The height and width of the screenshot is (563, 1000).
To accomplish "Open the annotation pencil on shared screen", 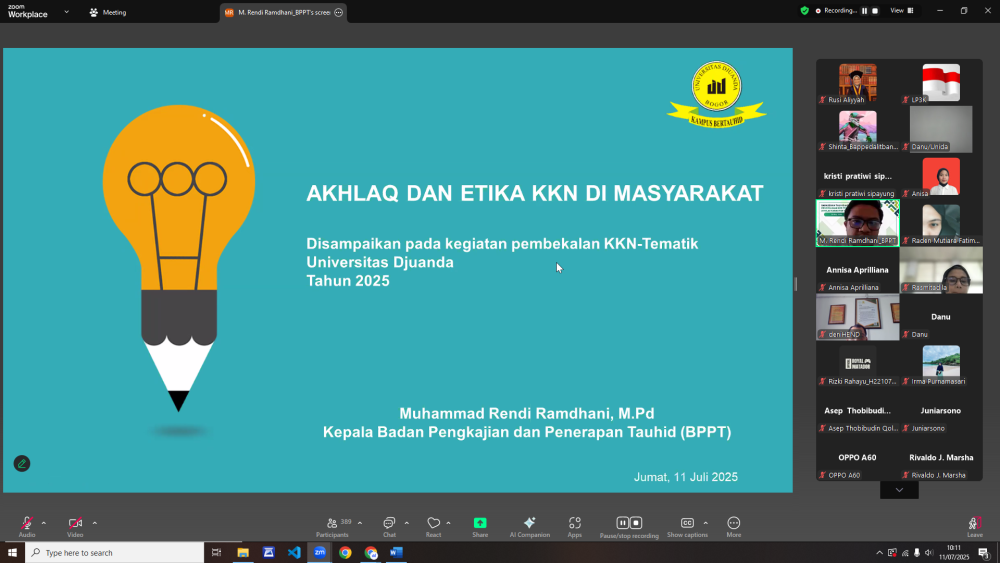I will (x=22, y=464).
